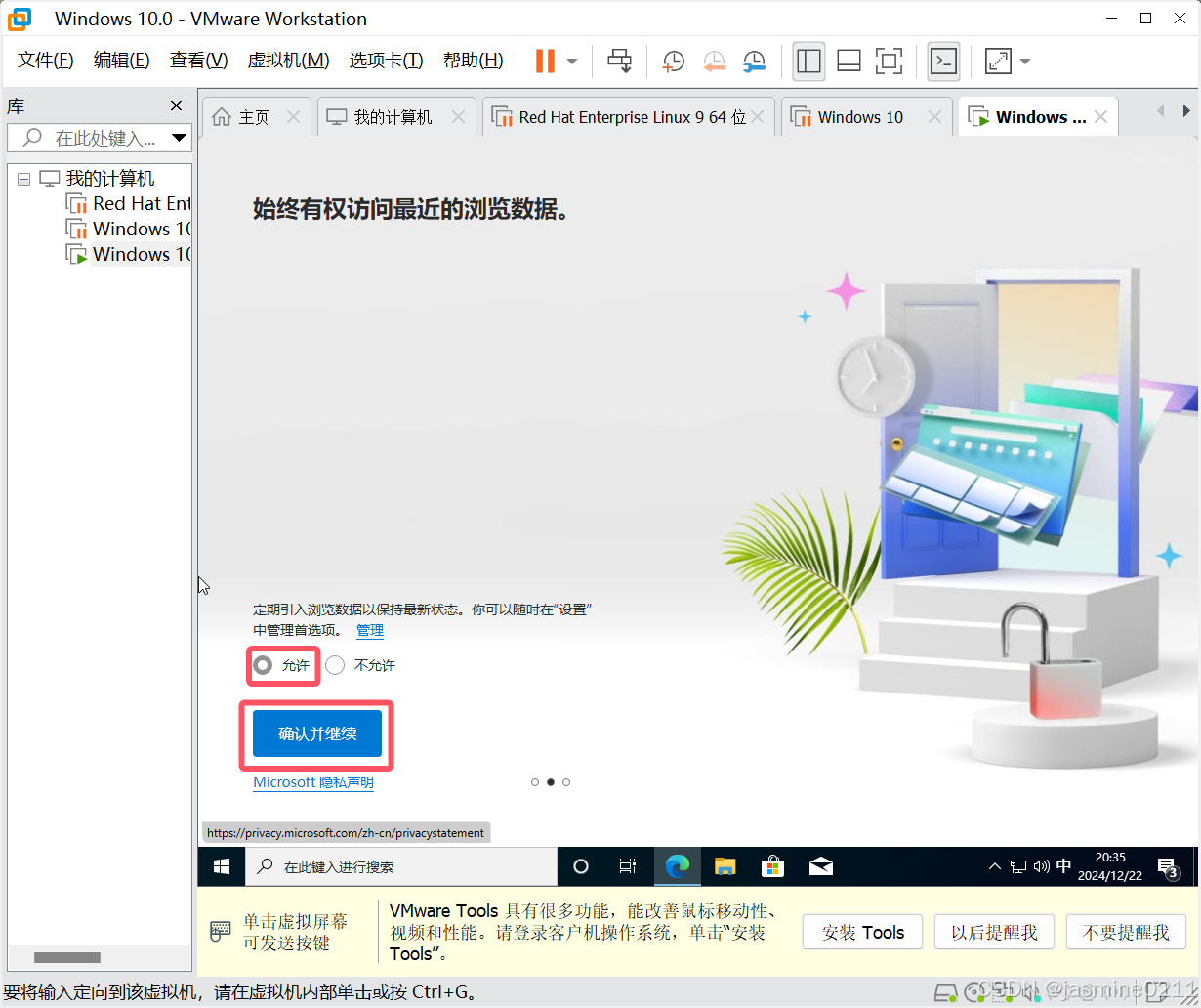Select the powered-off Windows 10 tree item
This screenshot has width=1201, height=1008.
click(128, 229)
